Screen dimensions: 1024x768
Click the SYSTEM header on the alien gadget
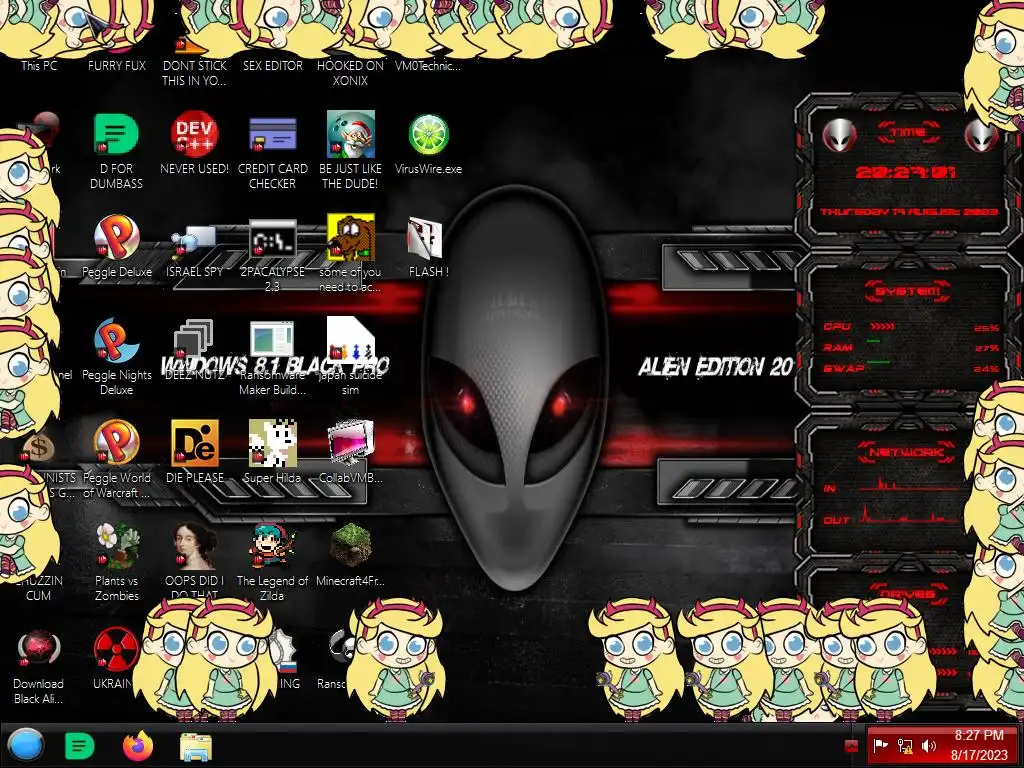(908, 291)
